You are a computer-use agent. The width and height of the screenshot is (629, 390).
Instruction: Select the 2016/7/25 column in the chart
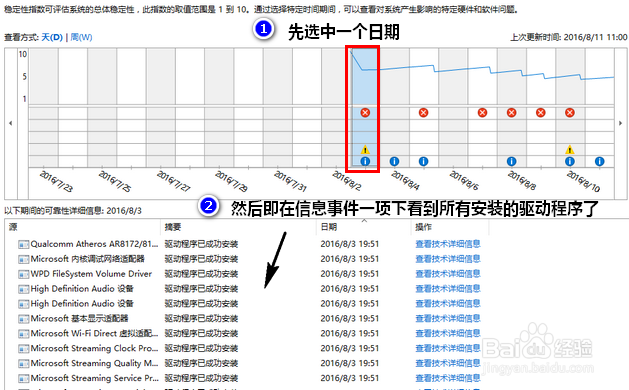coord(102,108)
